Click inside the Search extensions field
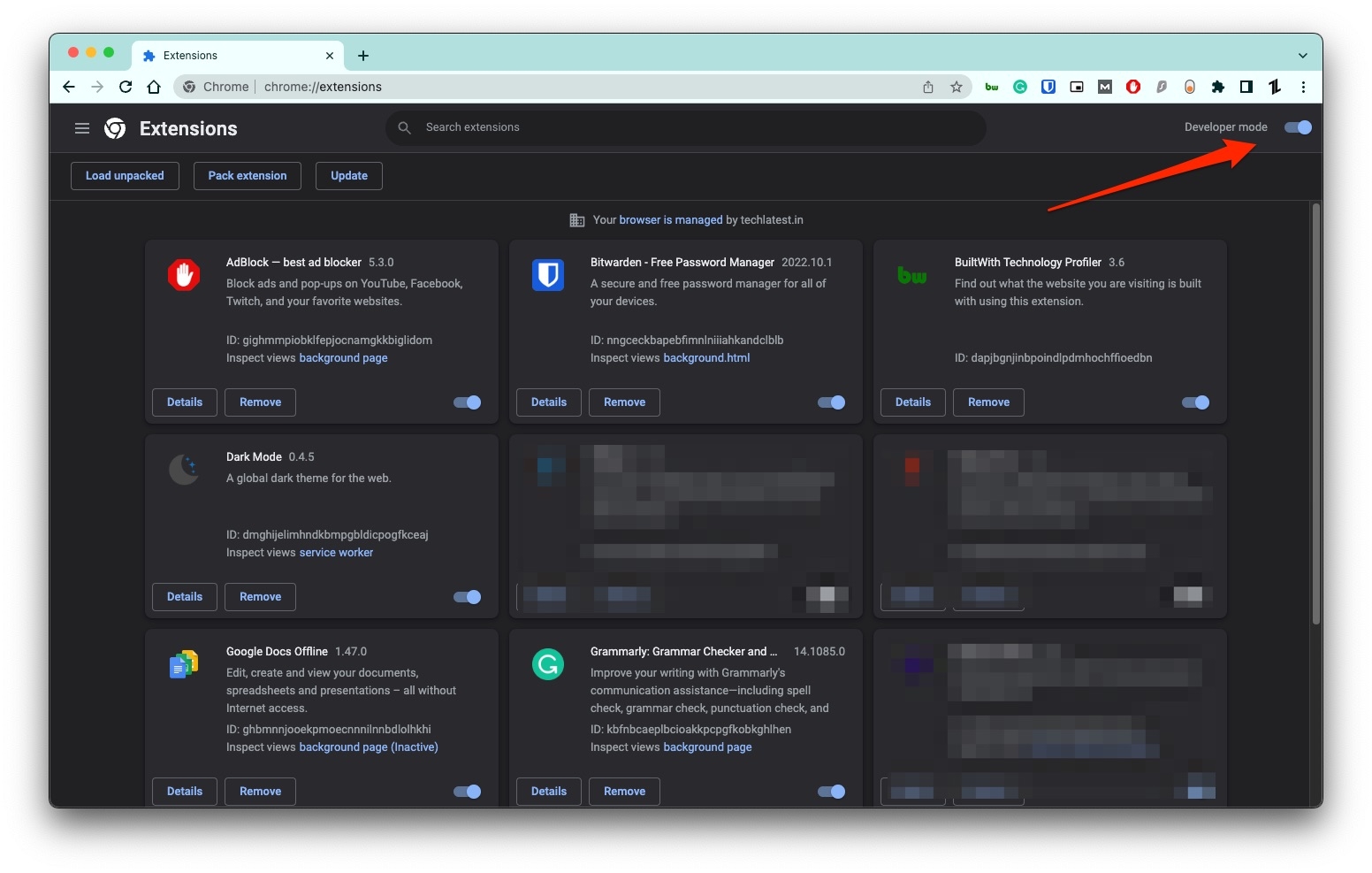1372x873 pixels. point(619,127)
